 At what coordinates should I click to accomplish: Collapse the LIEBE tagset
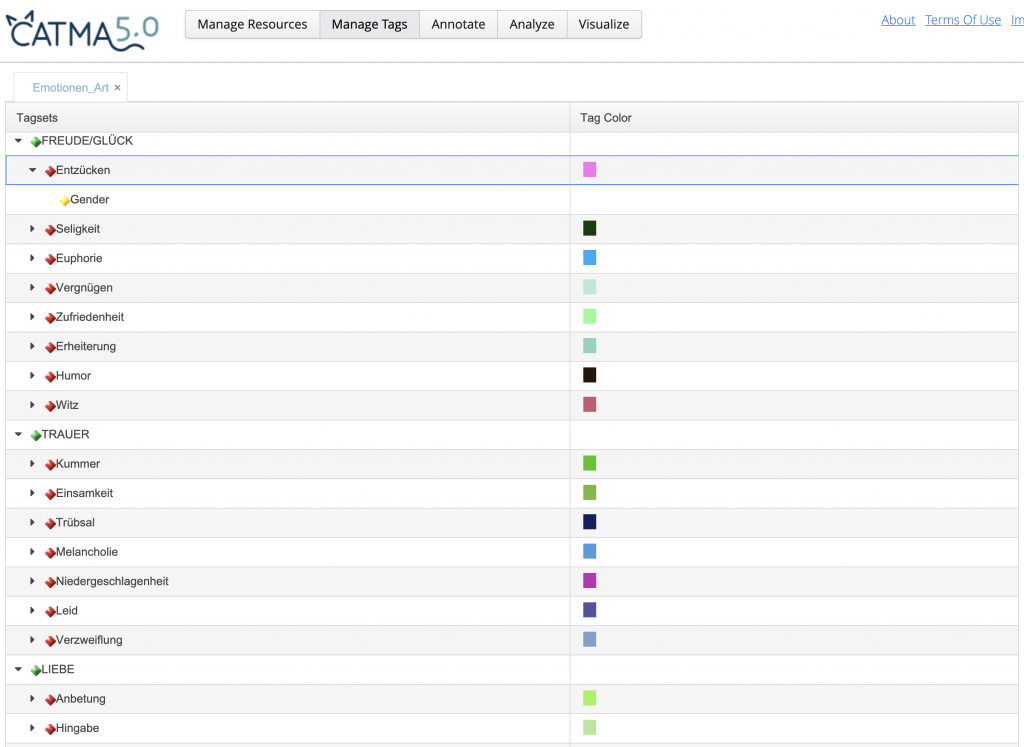click(18, 669)
